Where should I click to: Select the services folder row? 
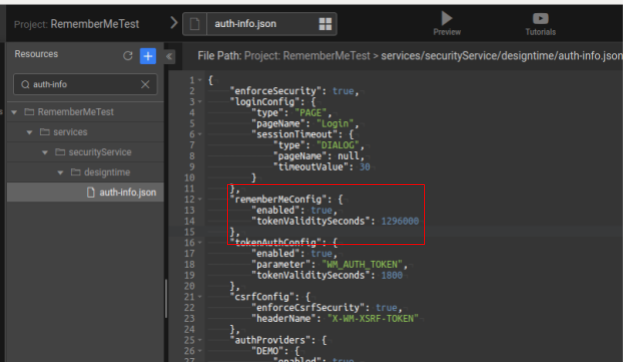coord(85,132)
